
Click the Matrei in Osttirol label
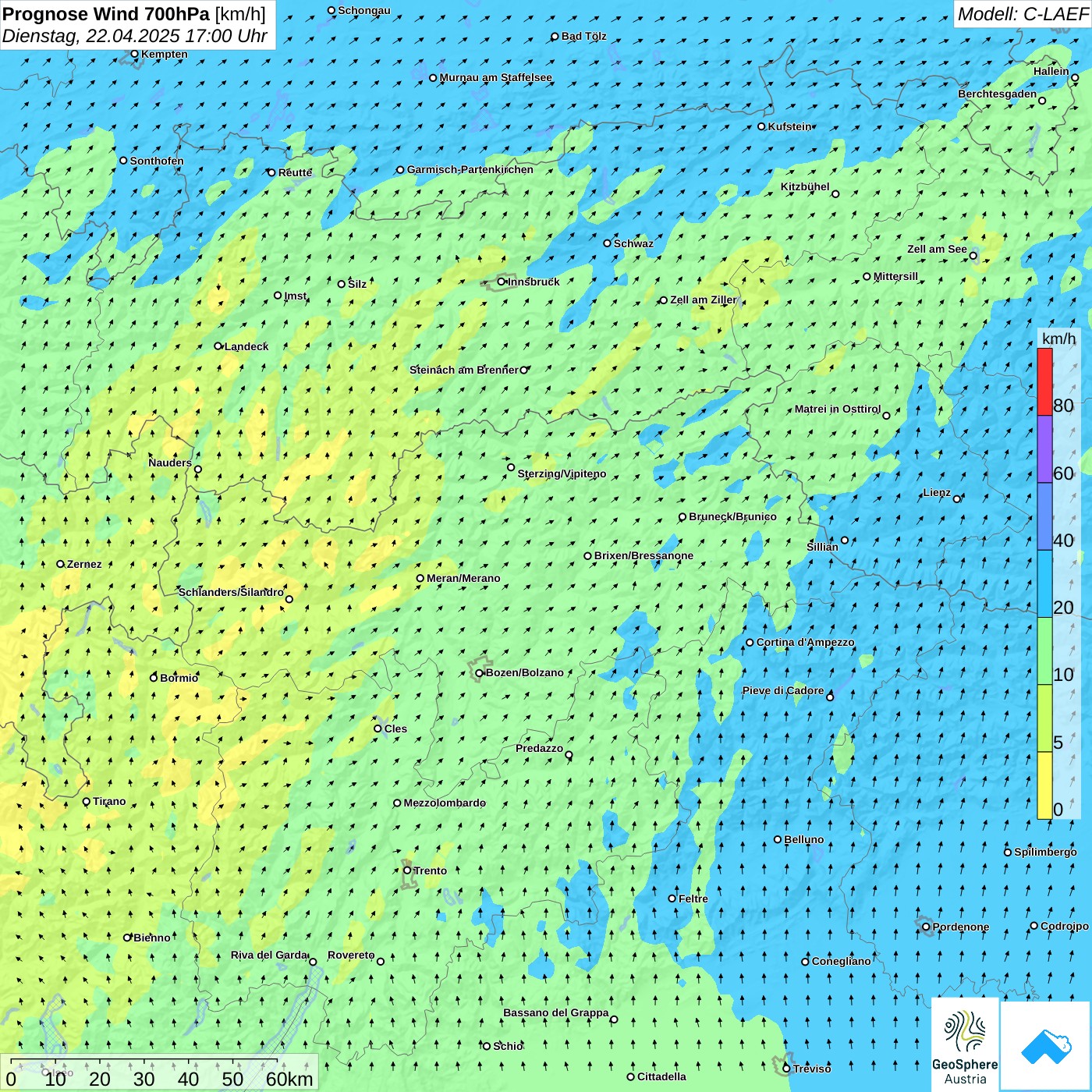[837, 409]
